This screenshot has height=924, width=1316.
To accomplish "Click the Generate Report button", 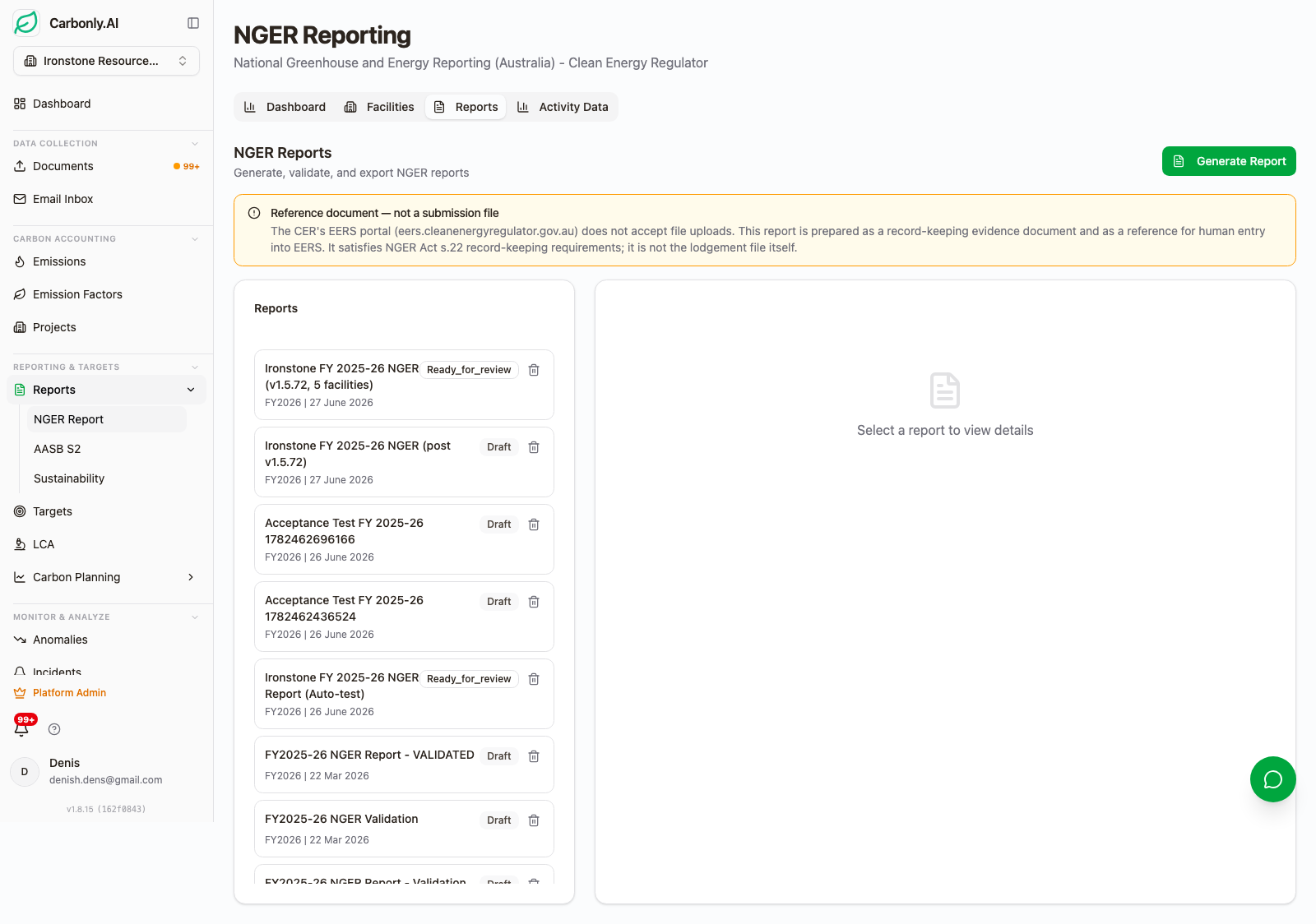I will pyautogui.click(x=1229, y=161).
